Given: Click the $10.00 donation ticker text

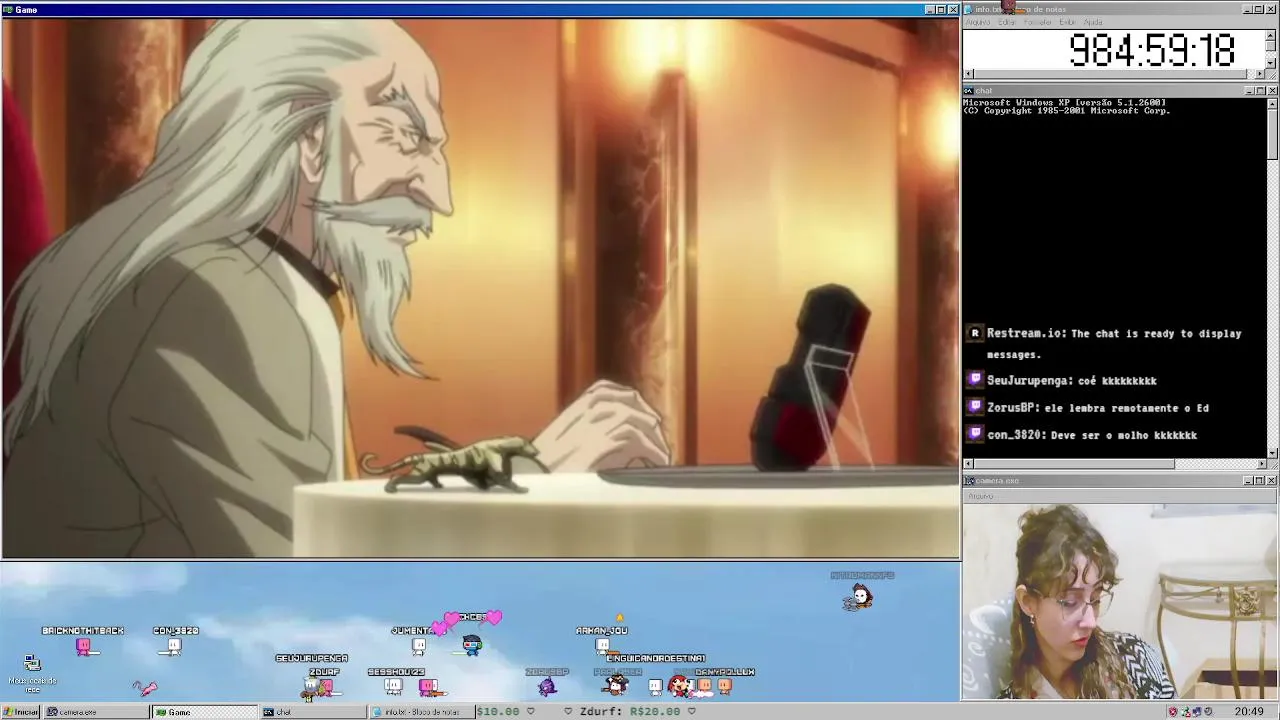Looking at the screenshot, I should coord(498,712).
